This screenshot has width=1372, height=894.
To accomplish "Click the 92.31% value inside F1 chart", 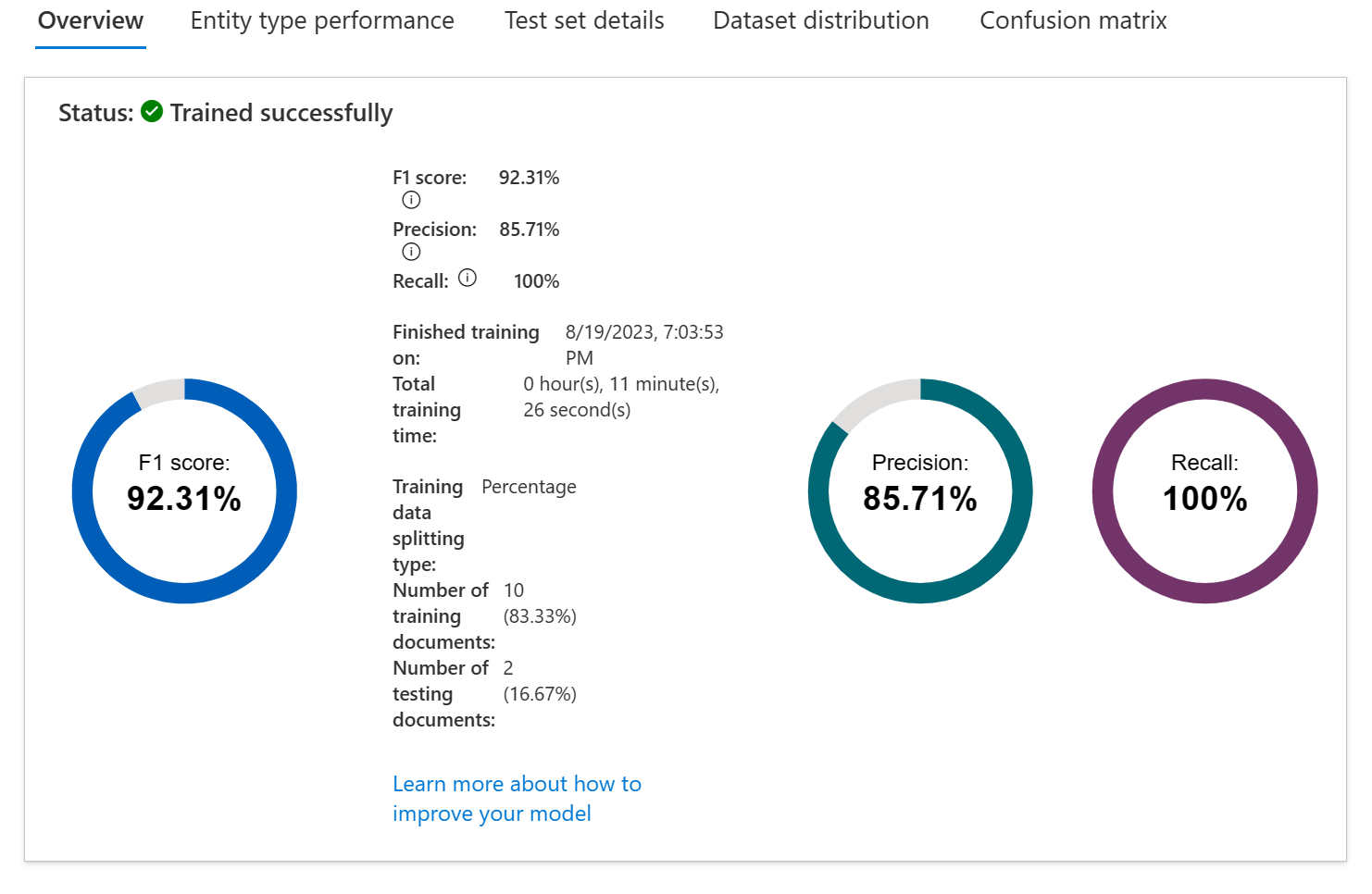I will pyautogui.click(x=184, y=499).
